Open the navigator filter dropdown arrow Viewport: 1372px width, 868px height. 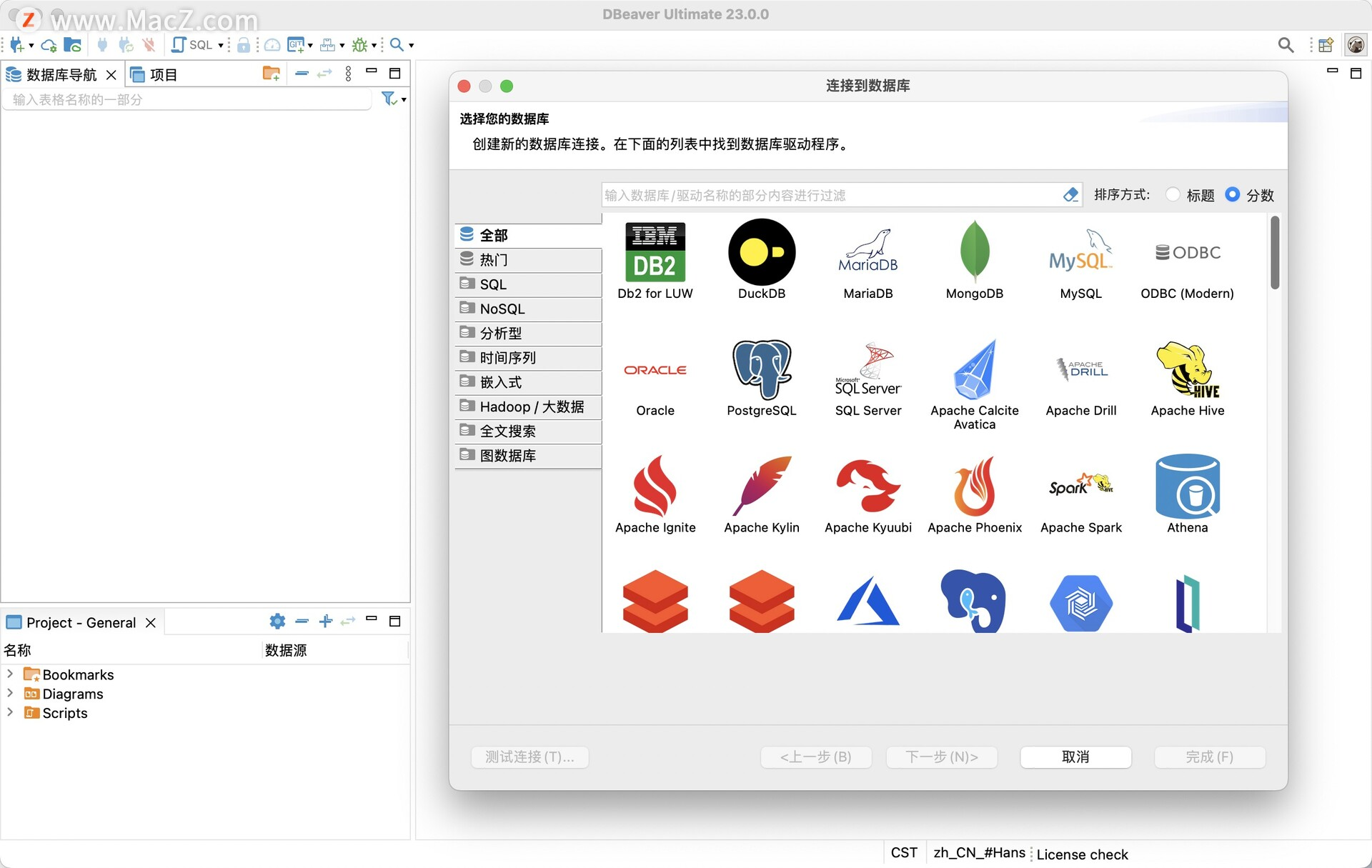click(404, 100)
